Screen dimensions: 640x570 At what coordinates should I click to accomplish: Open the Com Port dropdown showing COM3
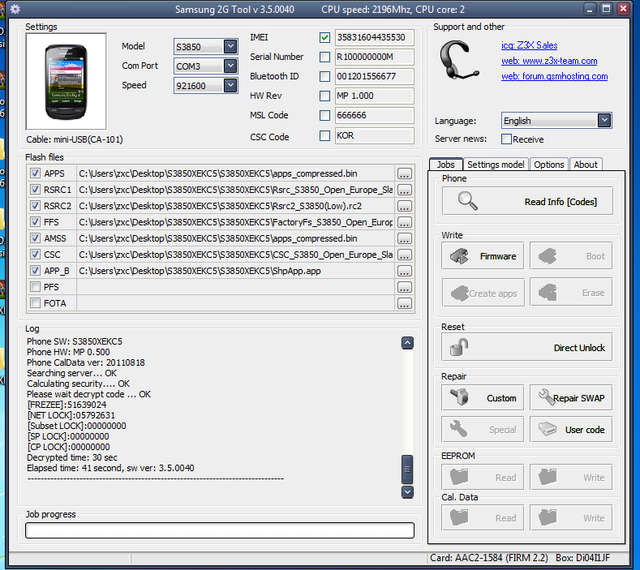click(206, 66)
